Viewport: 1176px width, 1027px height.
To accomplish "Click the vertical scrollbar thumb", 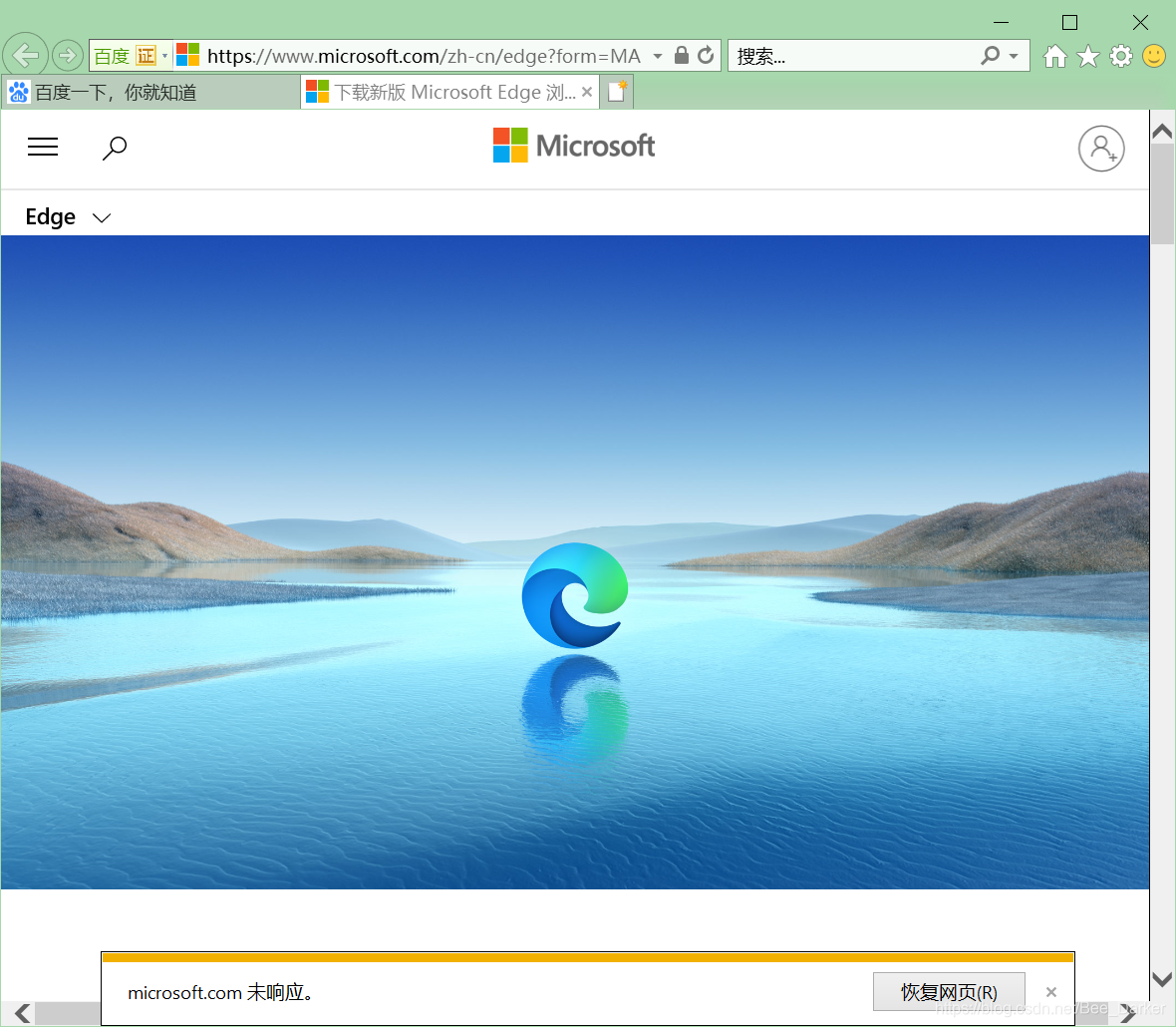I will click(1162, 194).
